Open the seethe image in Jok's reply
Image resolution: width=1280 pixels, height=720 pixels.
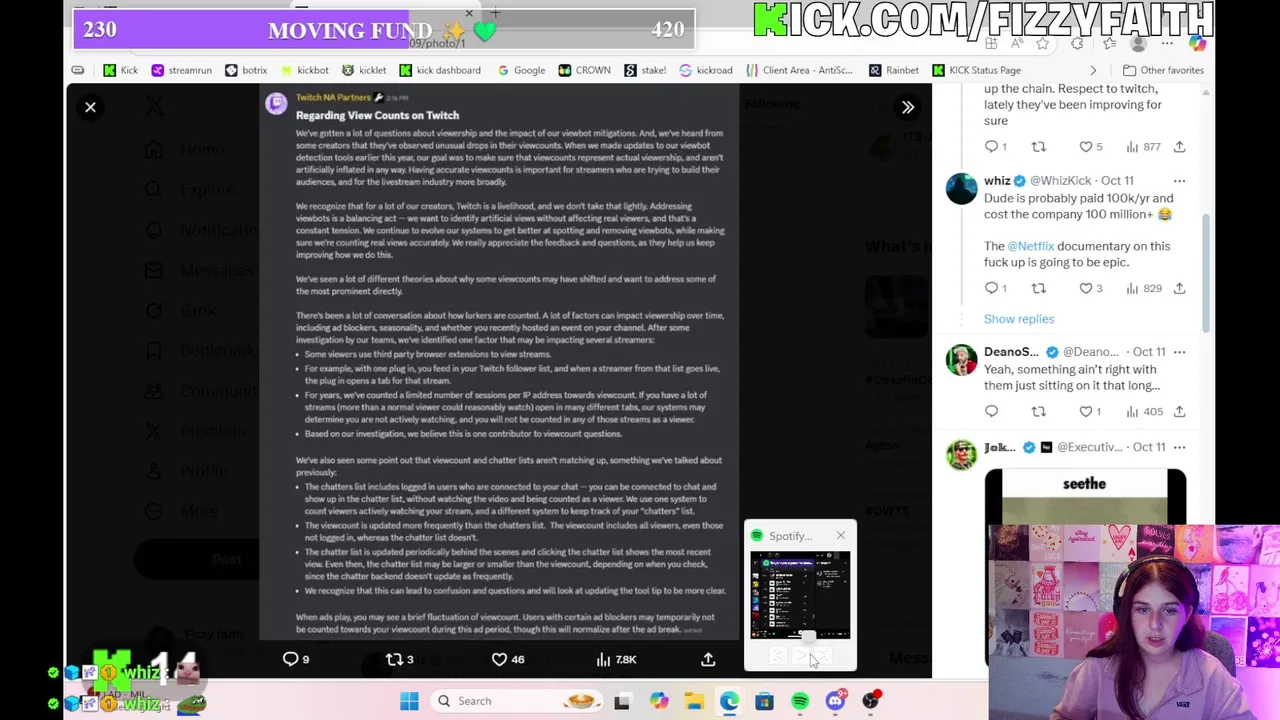coord(1085,496)
